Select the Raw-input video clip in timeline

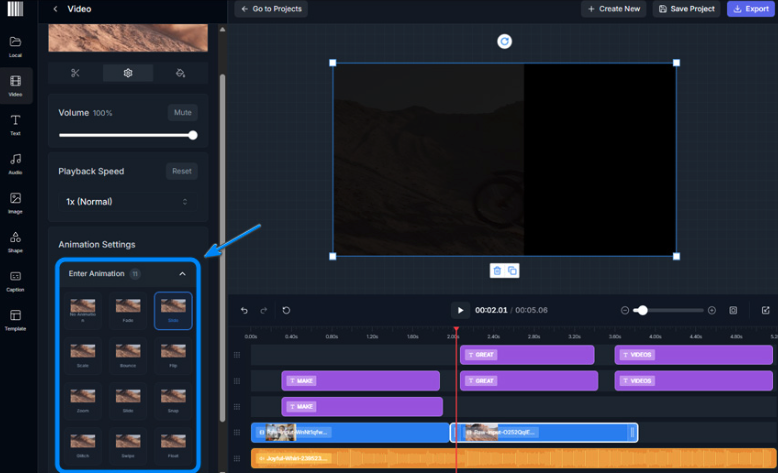tap(544, 432)
